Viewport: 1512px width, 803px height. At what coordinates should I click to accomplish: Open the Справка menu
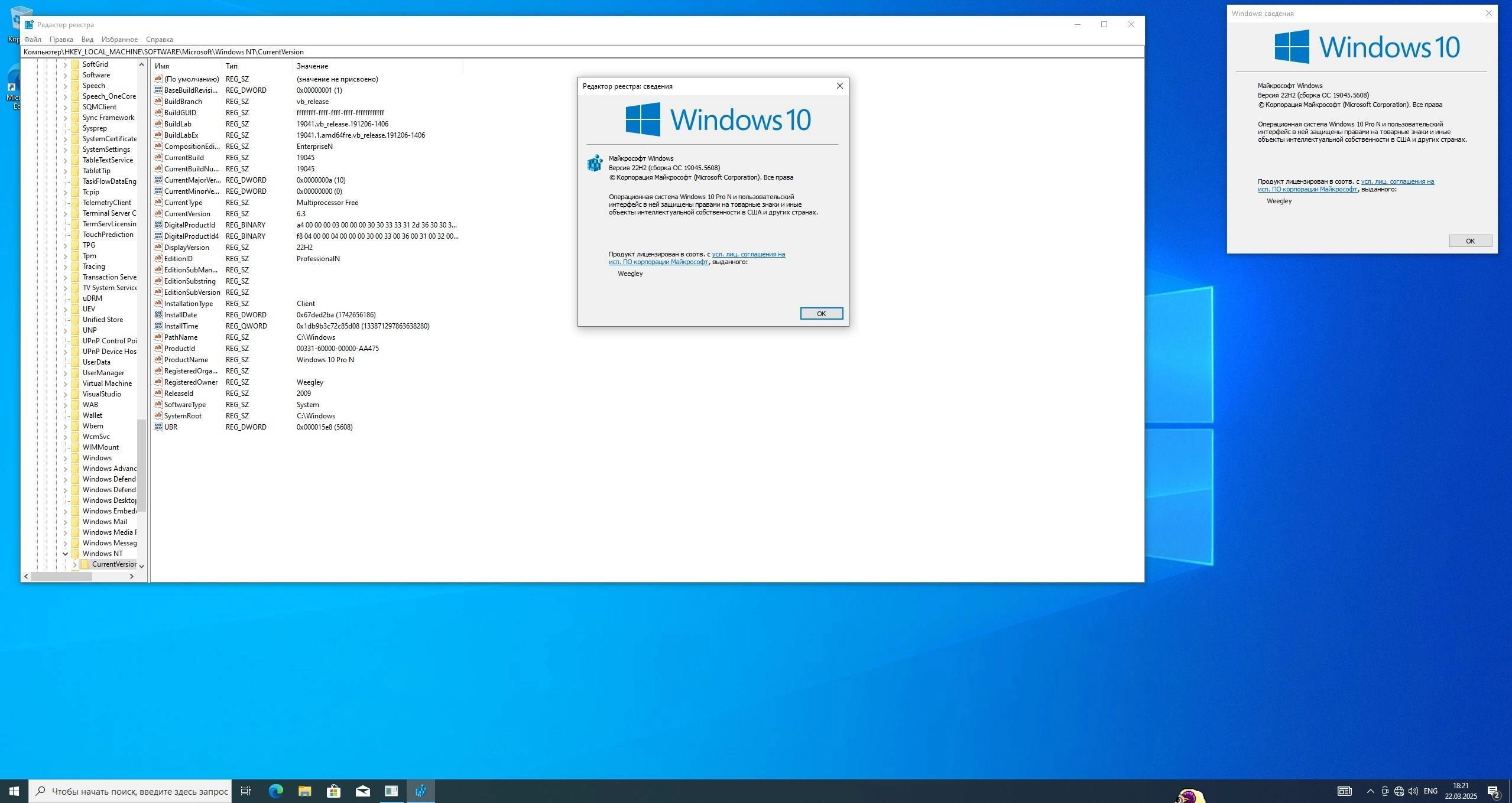(160, 40)
